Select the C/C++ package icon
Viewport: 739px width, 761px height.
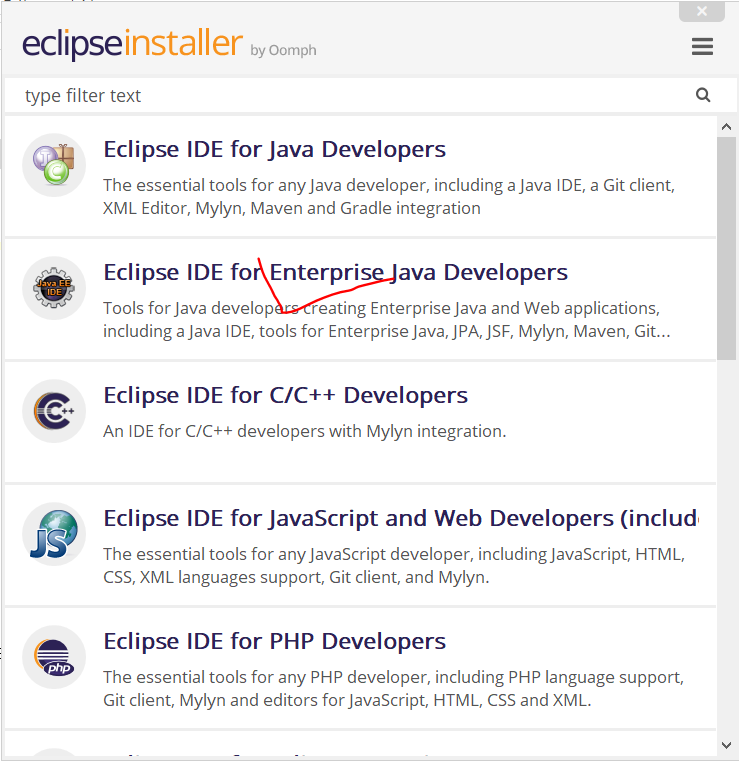pos(54,411)
